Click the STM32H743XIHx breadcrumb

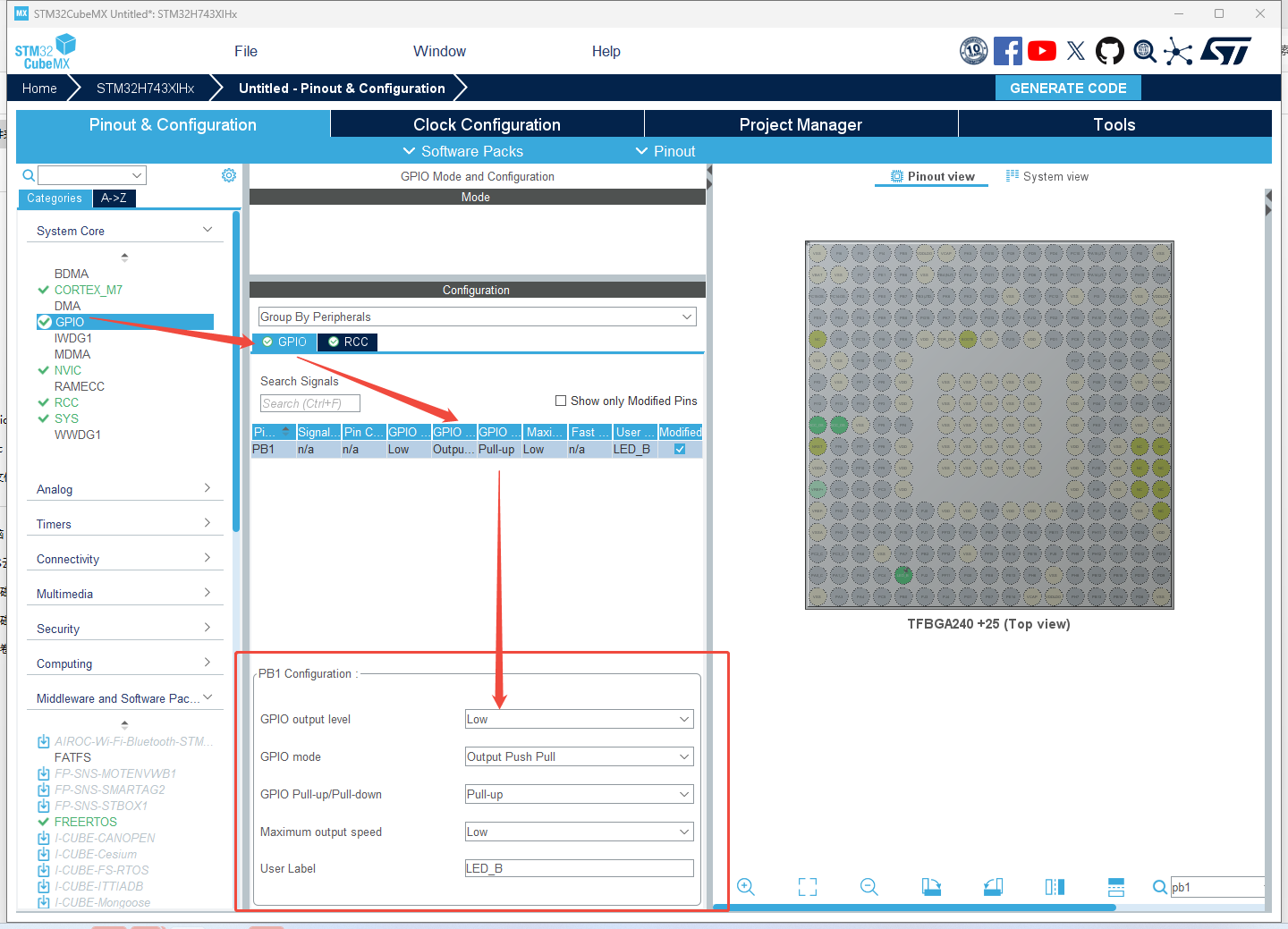coord(145,88)
